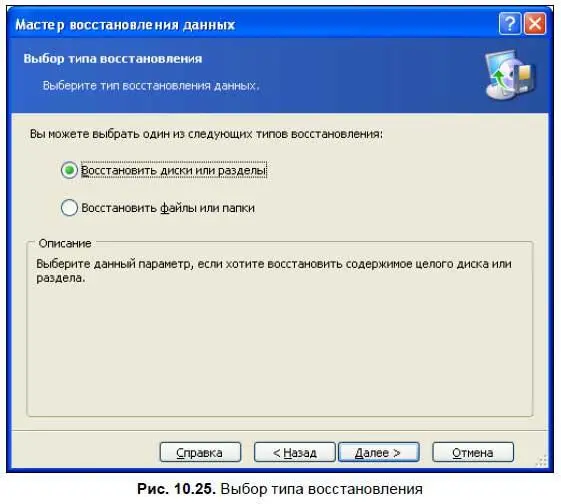Image resolution: width=561 pixels, height=504 pixels.
Task: Click the question mark help icon in title bar
Action: (510, 24)
